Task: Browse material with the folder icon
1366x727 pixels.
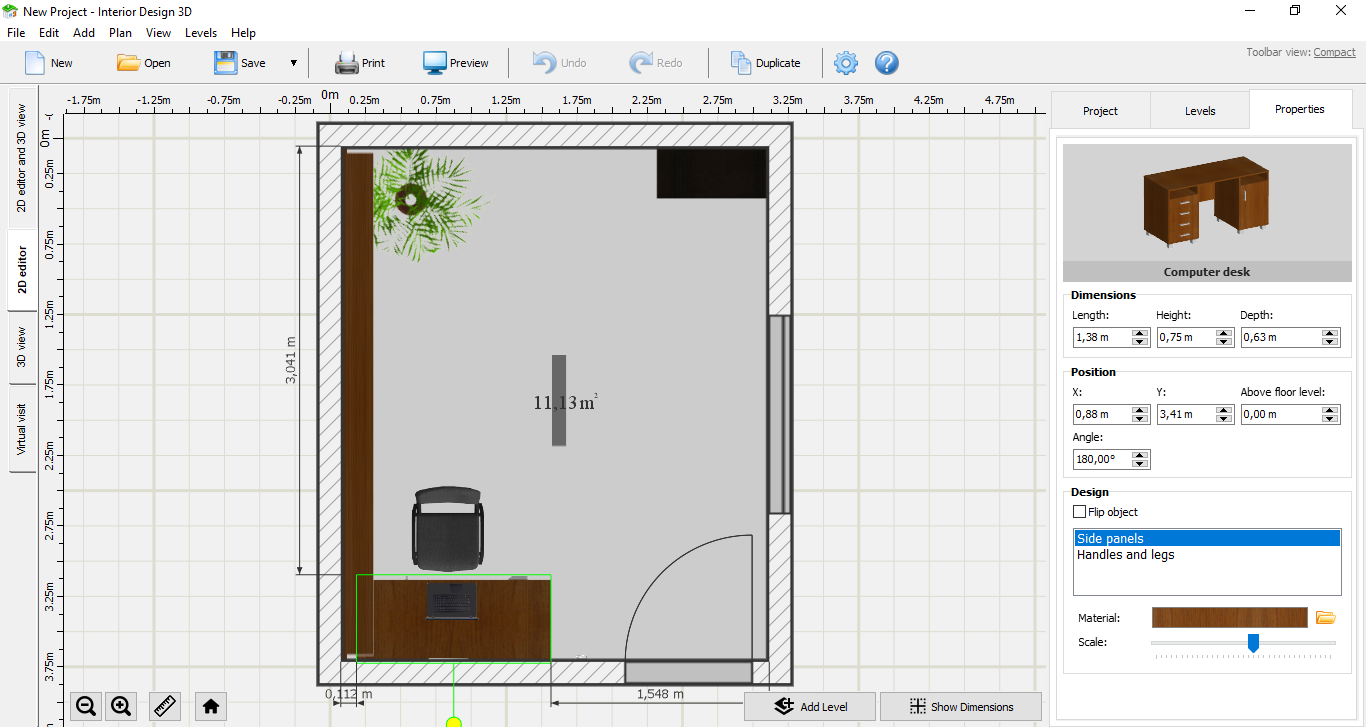Action: point(1326,618)
